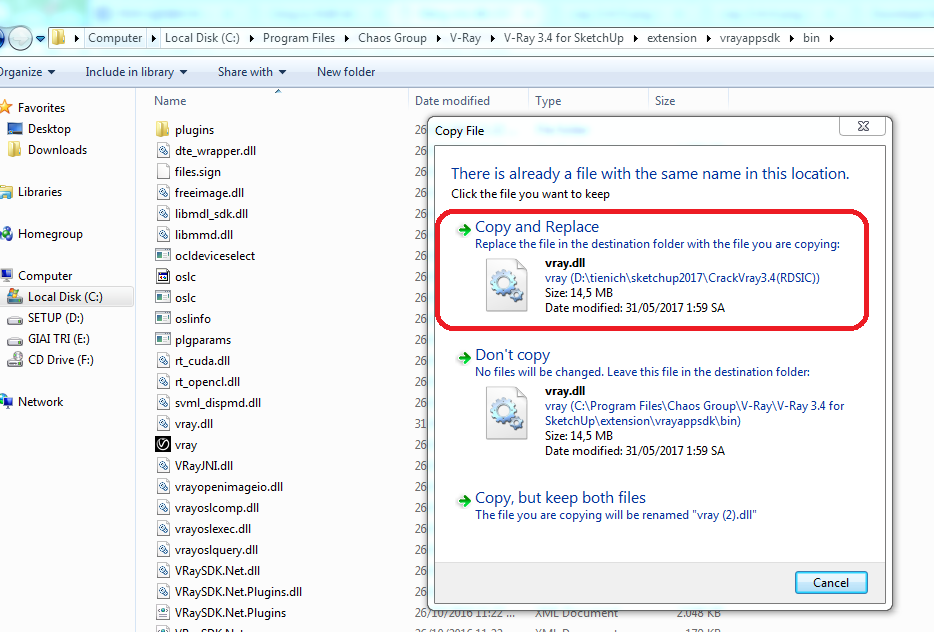The image size is (934, 632).
Task: Click the Favorites star icon
Action: pyautogui.click(x=7, y=108)
